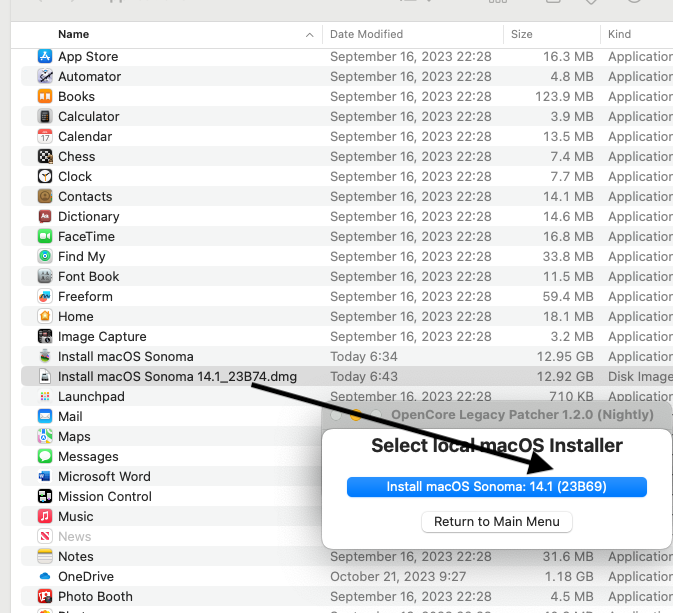
Task: Click the '16.3 MB' size for App Store
Action: [568, 56]
